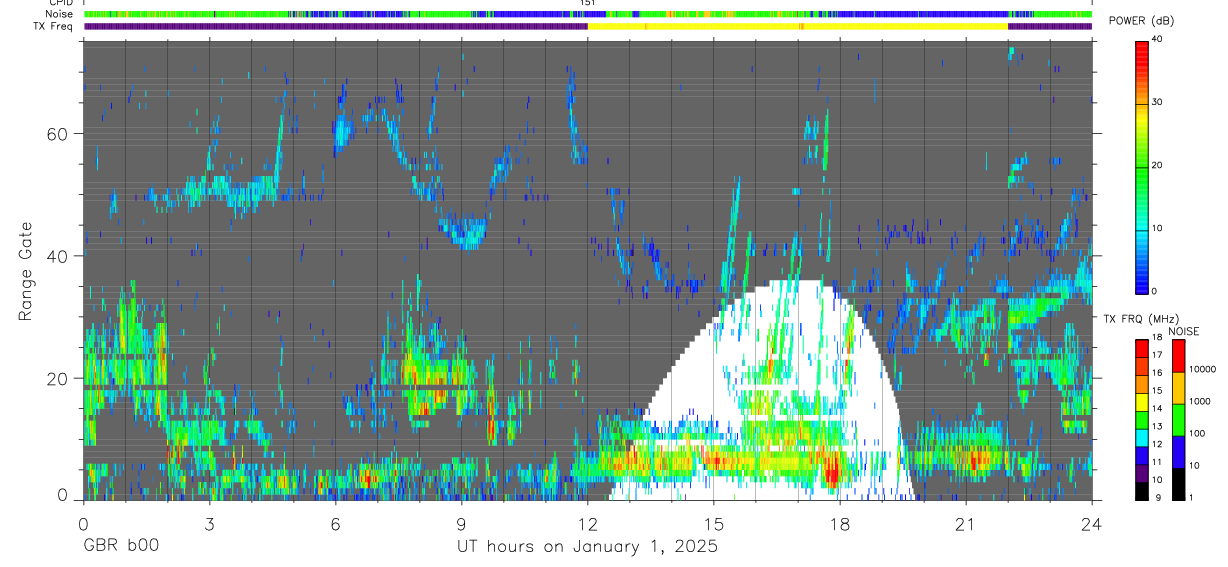1228x567 pixels.
Task: Click the time axis tick '12'
Action: point(587,524)
